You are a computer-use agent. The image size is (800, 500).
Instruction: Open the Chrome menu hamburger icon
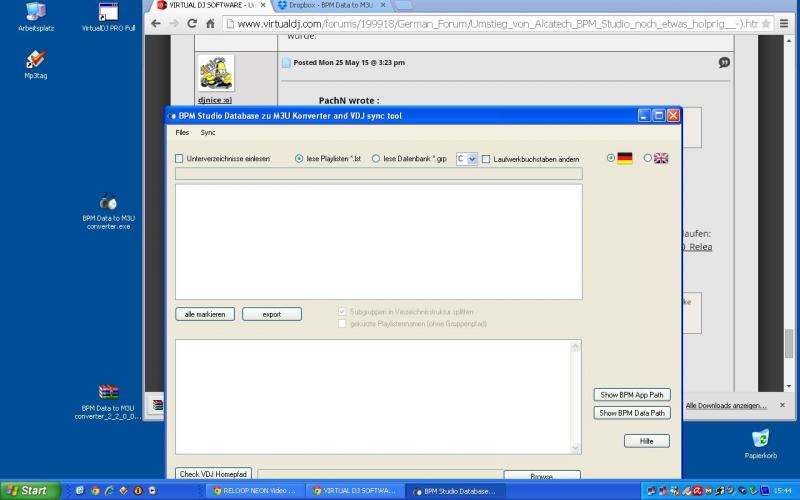(784, 23)
